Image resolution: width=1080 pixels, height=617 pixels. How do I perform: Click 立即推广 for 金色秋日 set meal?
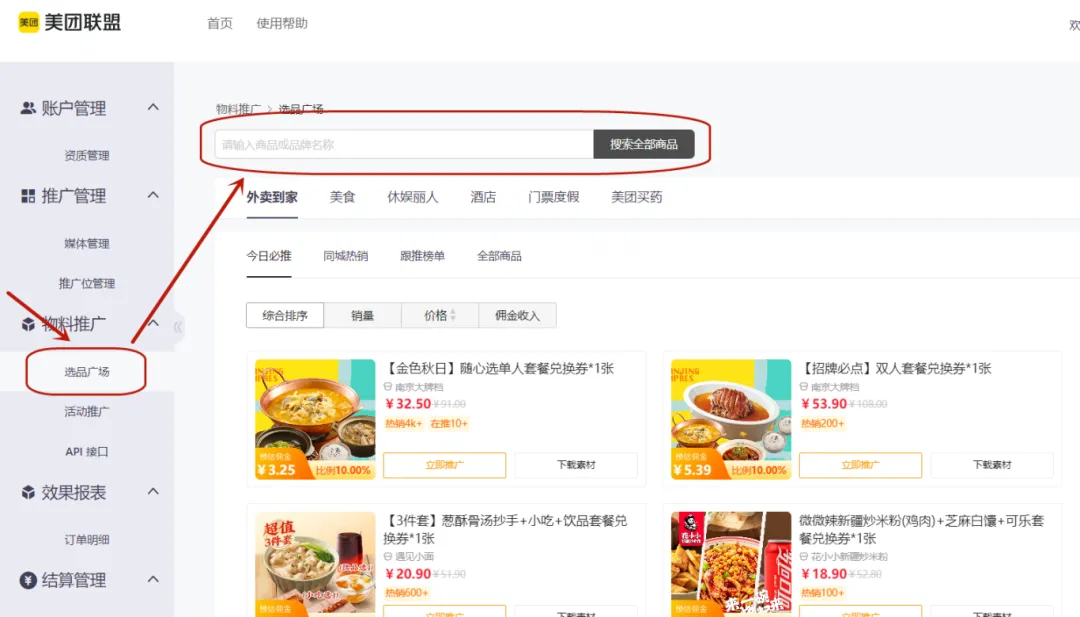point(444,465)
